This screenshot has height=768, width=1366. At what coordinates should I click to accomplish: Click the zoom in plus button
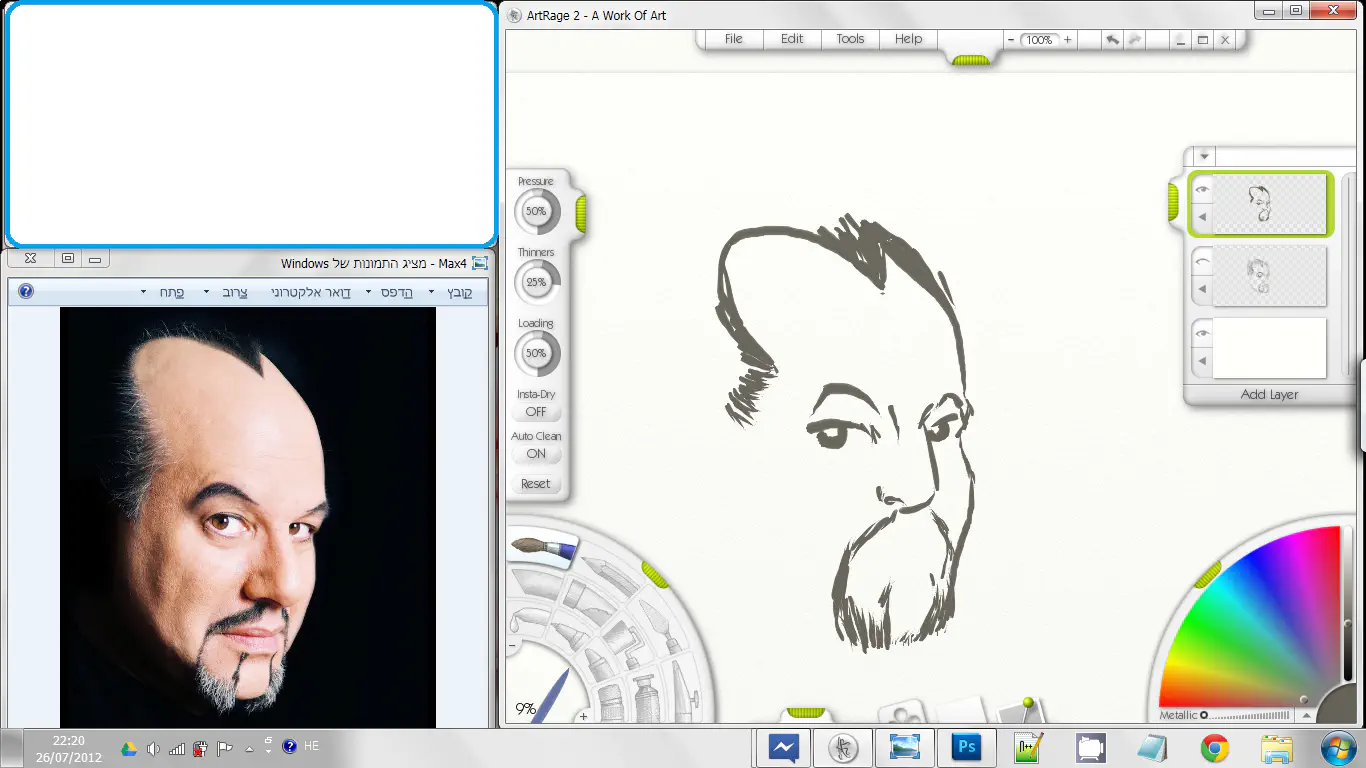click(1068, 40)
